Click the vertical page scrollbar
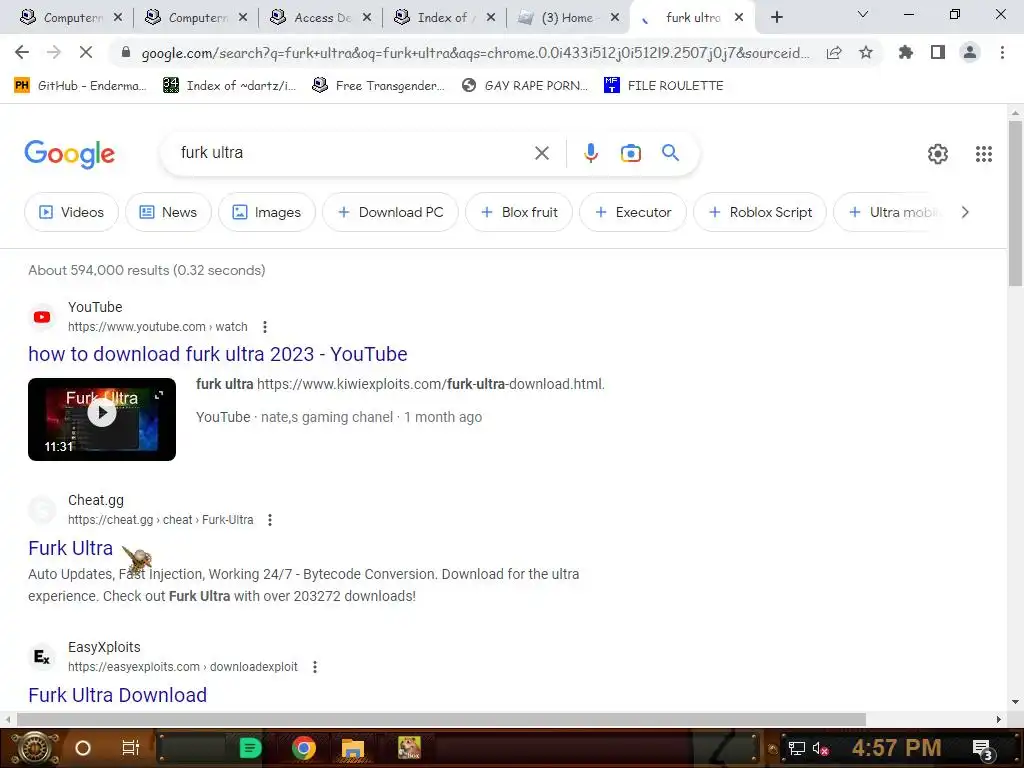1024x768 pixels. click(1015, 202)
